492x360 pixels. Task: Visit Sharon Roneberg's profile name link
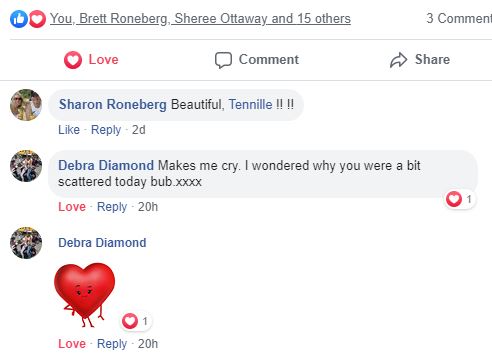point(113,105)
